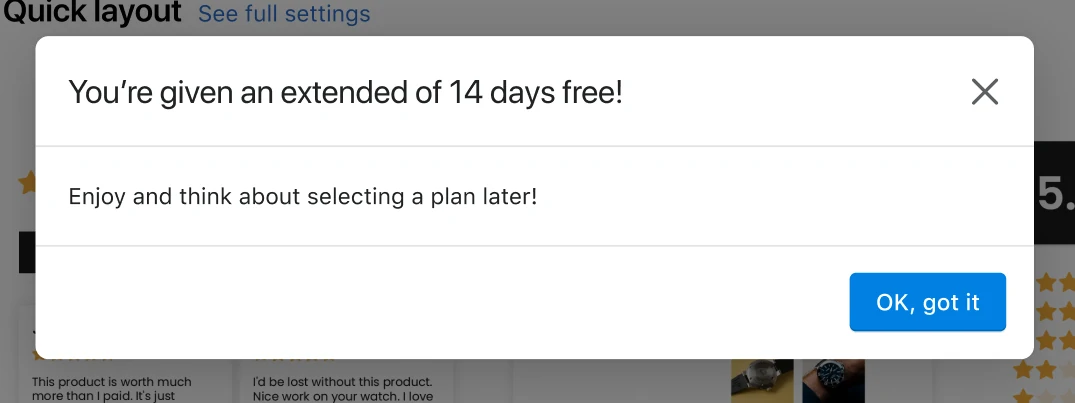Select the review starting I'd be lost without

pyautogui.click(x=343, y=389)
